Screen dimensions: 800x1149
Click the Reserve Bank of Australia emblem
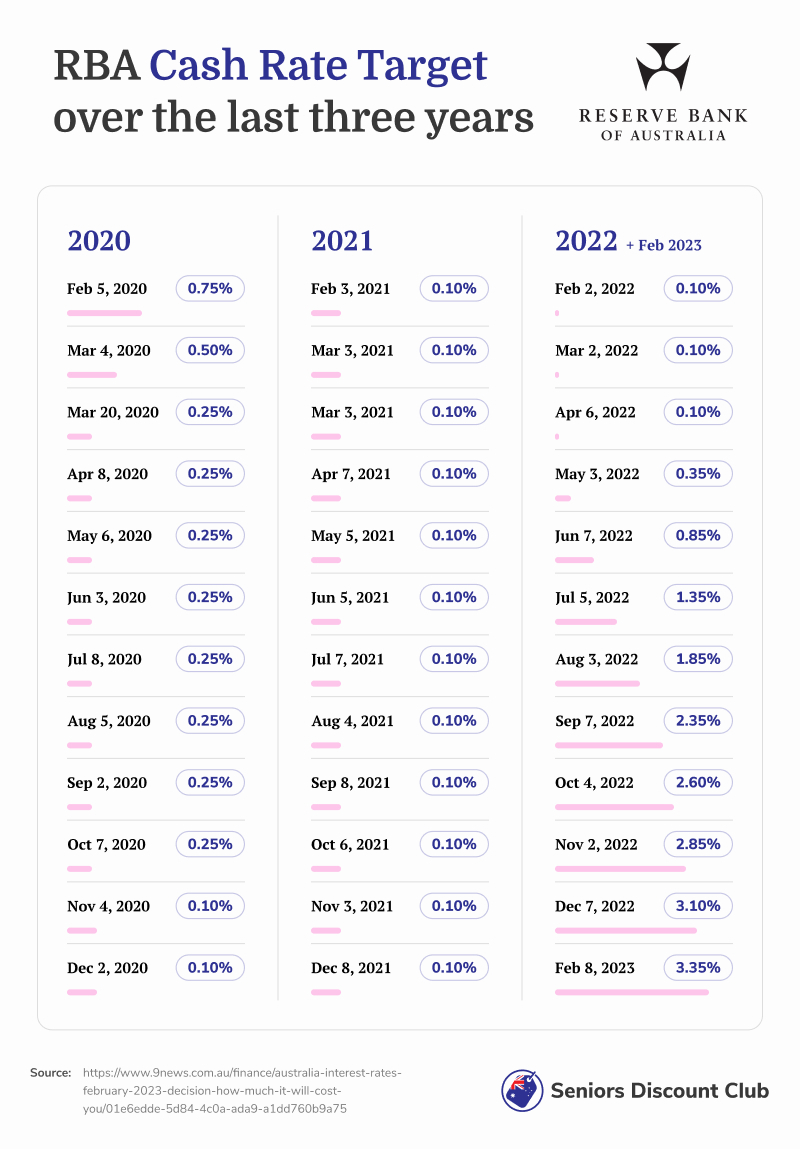[x=662, y=68]
